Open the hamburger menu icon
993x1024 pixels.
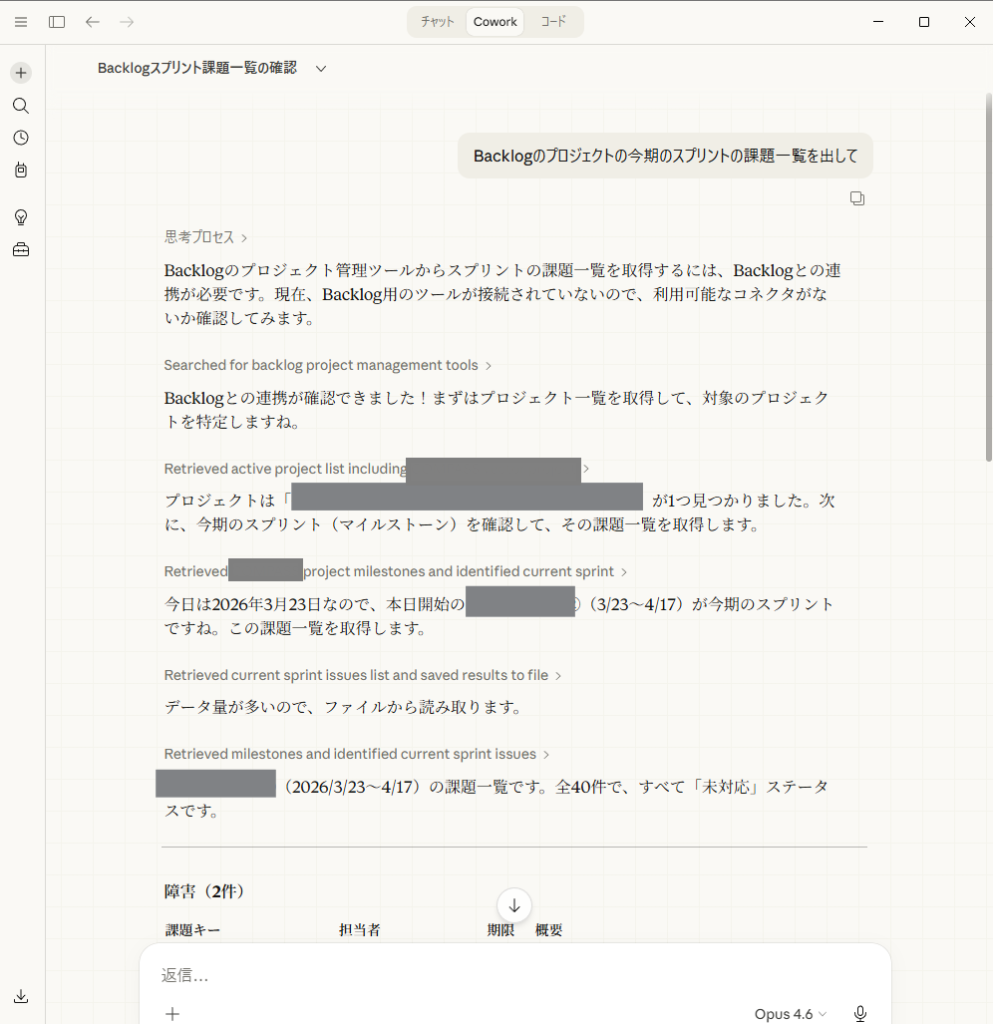coord(21,22)
